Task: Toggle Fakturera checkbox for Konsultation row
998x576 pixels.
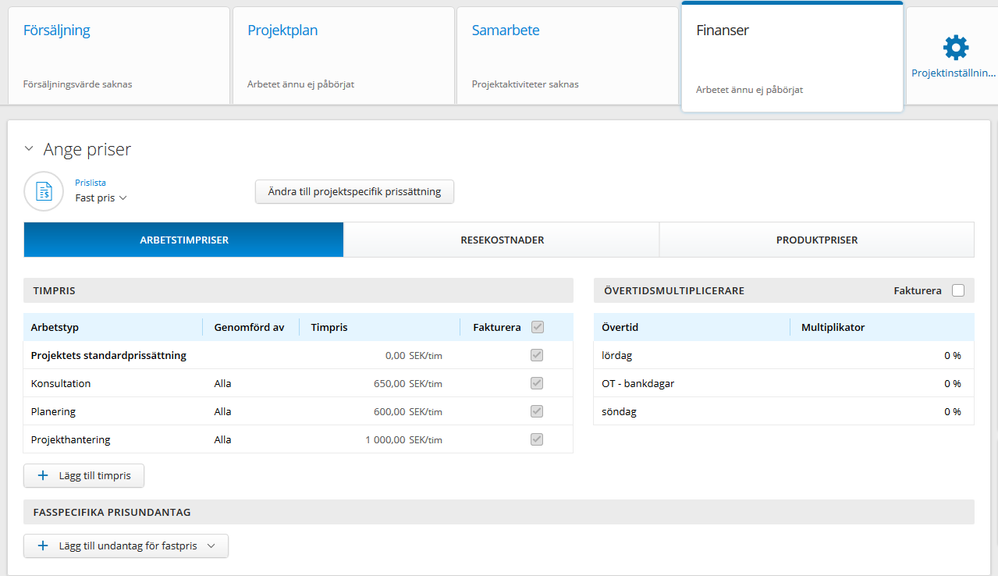Action: point(537,383)
